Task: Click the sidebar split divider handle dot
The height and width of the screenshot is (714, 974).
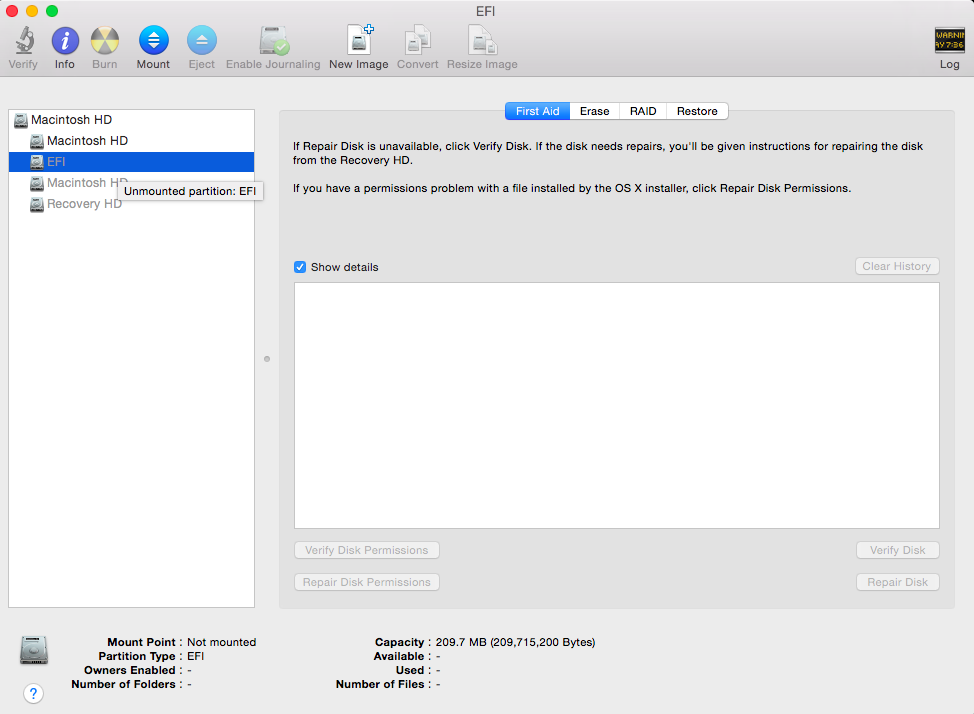Action: click(x=267, y=359)
